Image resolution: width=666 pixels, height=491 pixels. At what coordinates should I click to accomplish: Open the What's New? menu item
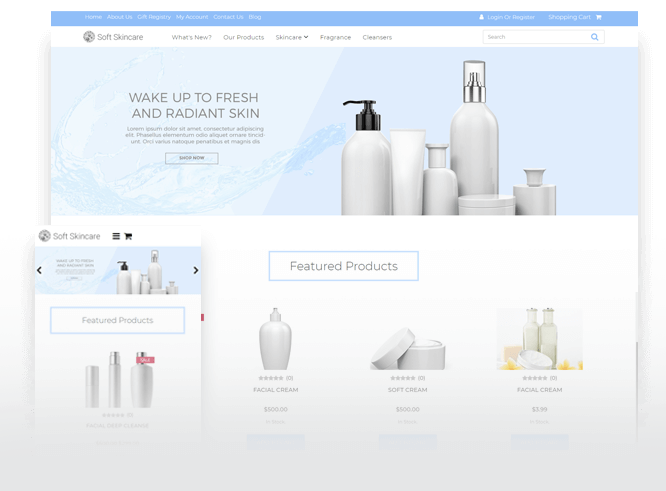191,37
